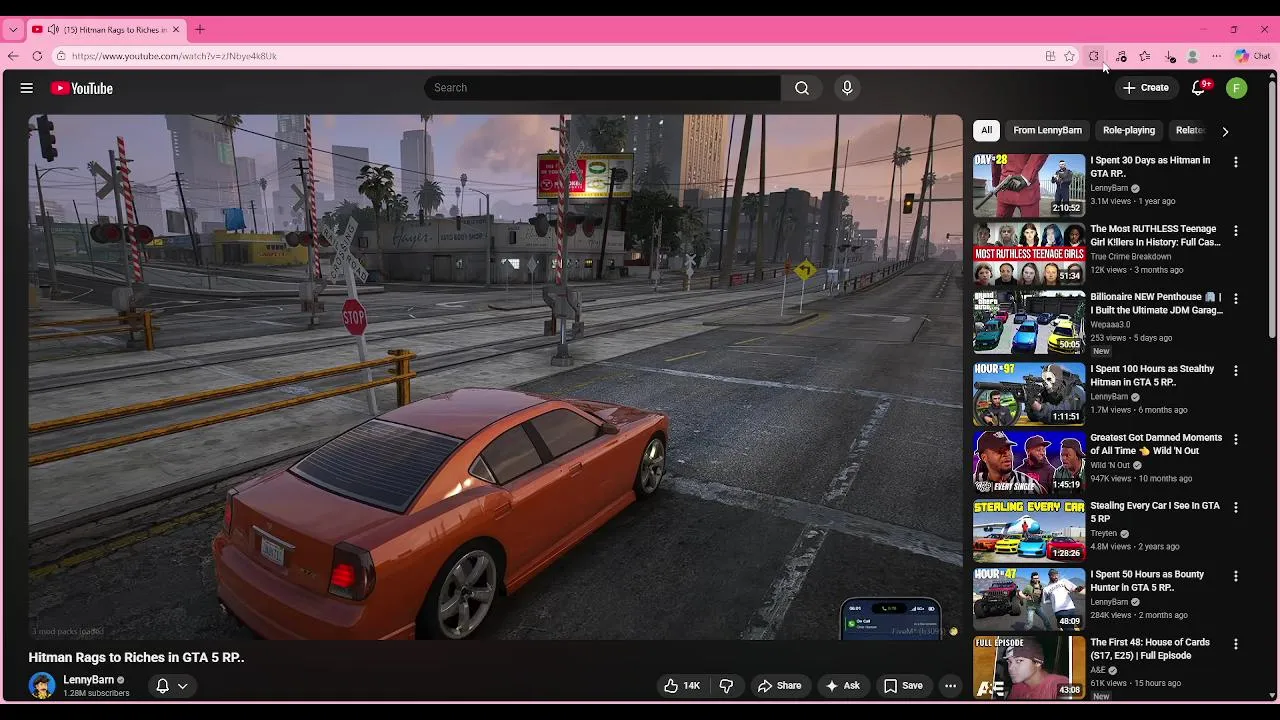Add this page to favorites star

point(1069,56)
